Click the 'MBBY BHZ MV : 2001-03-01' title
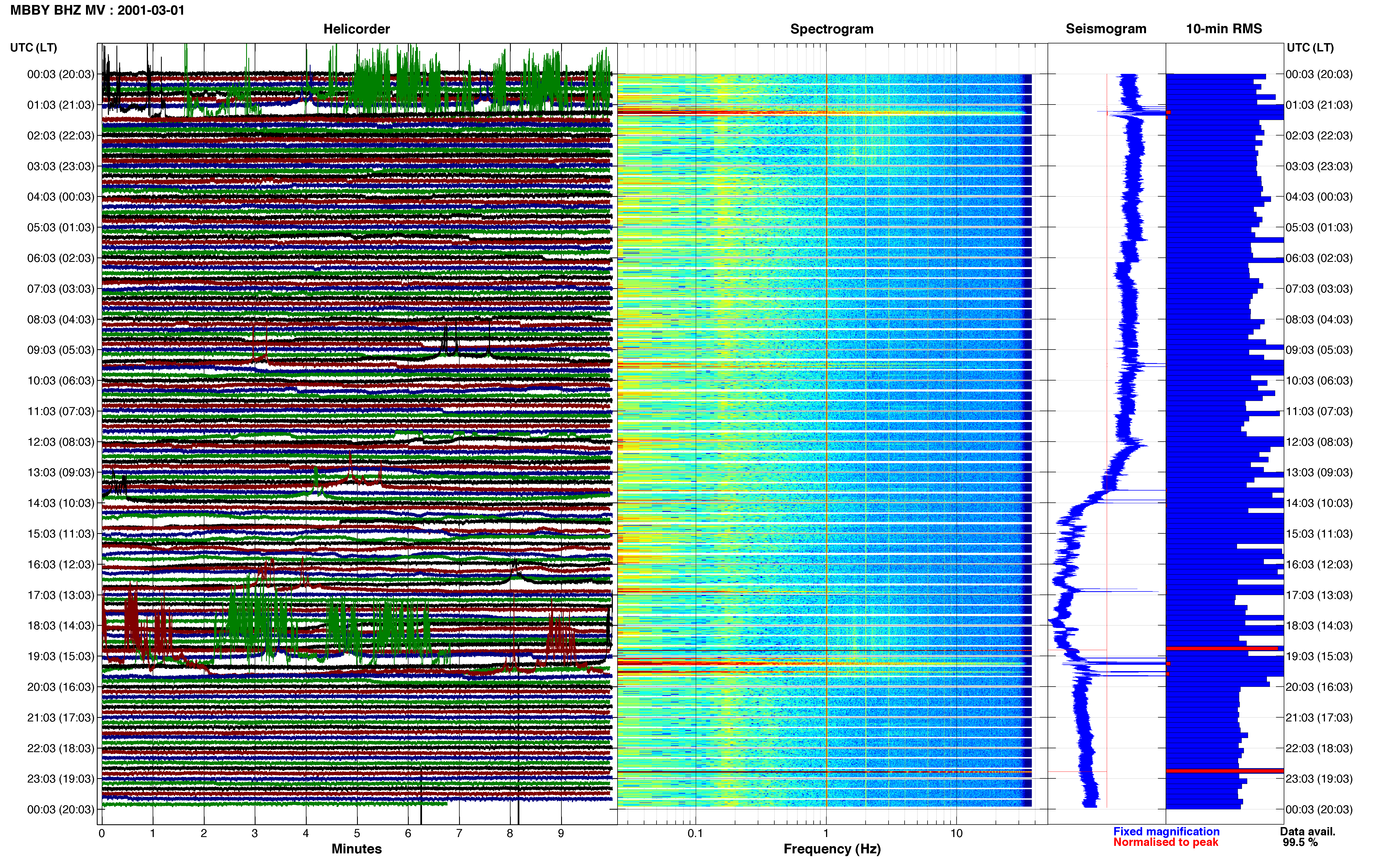Image resolution: width=1388 pixels, height=868 pixels. click(98, 10)
